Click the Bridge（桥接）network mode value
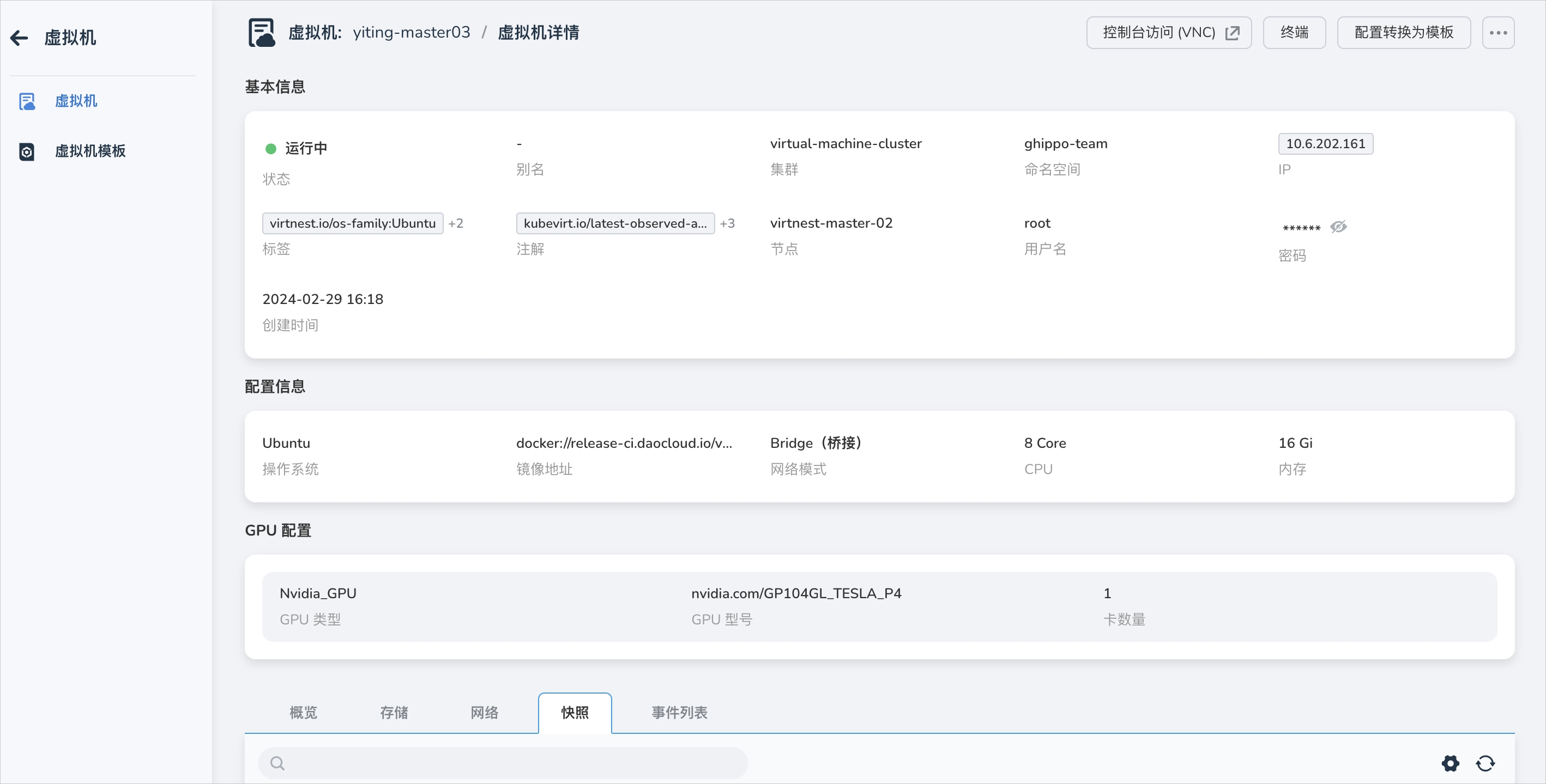The height and width of the screenshot is (784, 1546). tap(816, 443)
